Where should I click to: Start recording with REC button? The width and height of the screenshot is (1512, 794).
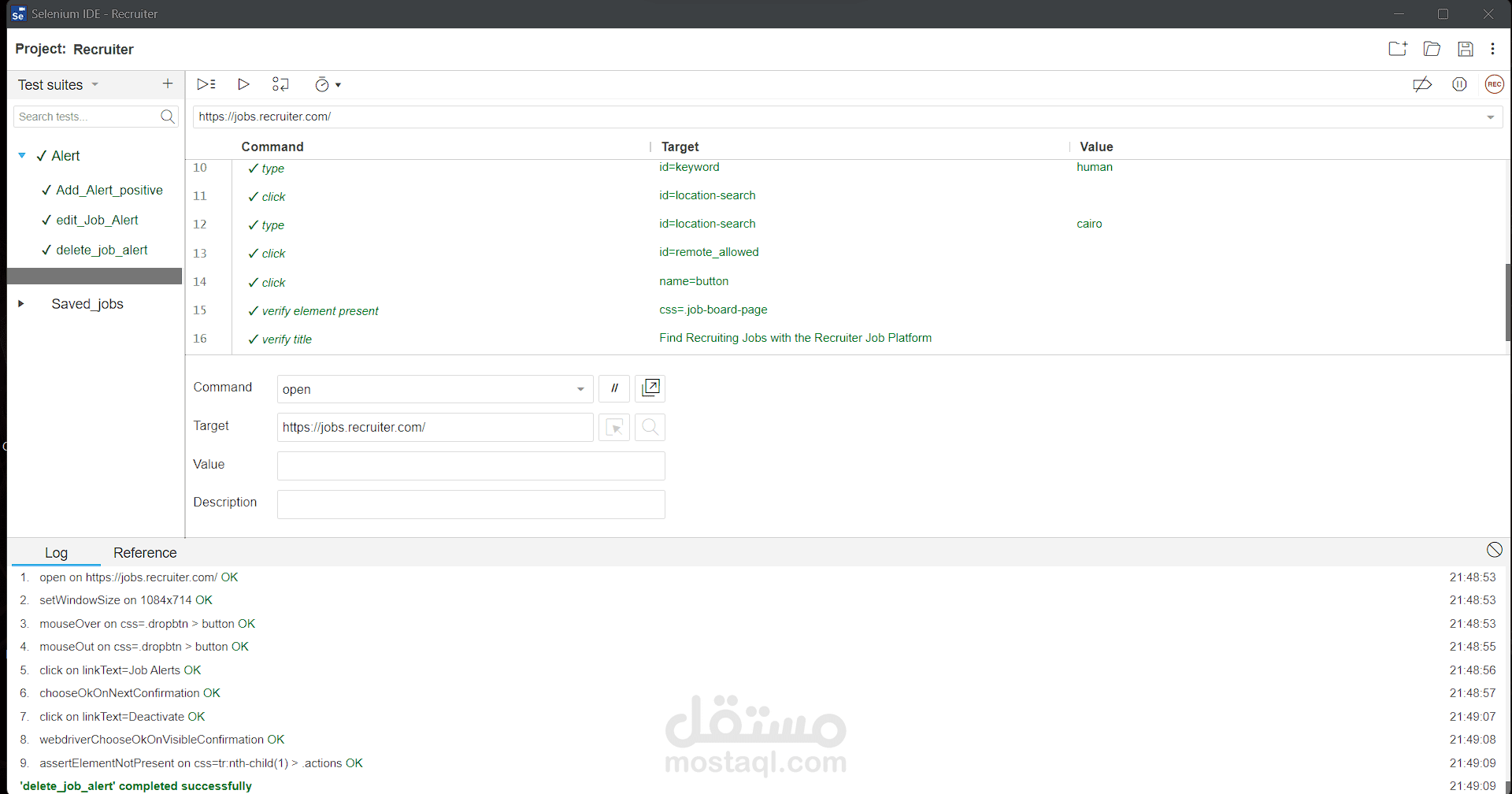[1494, 84]
